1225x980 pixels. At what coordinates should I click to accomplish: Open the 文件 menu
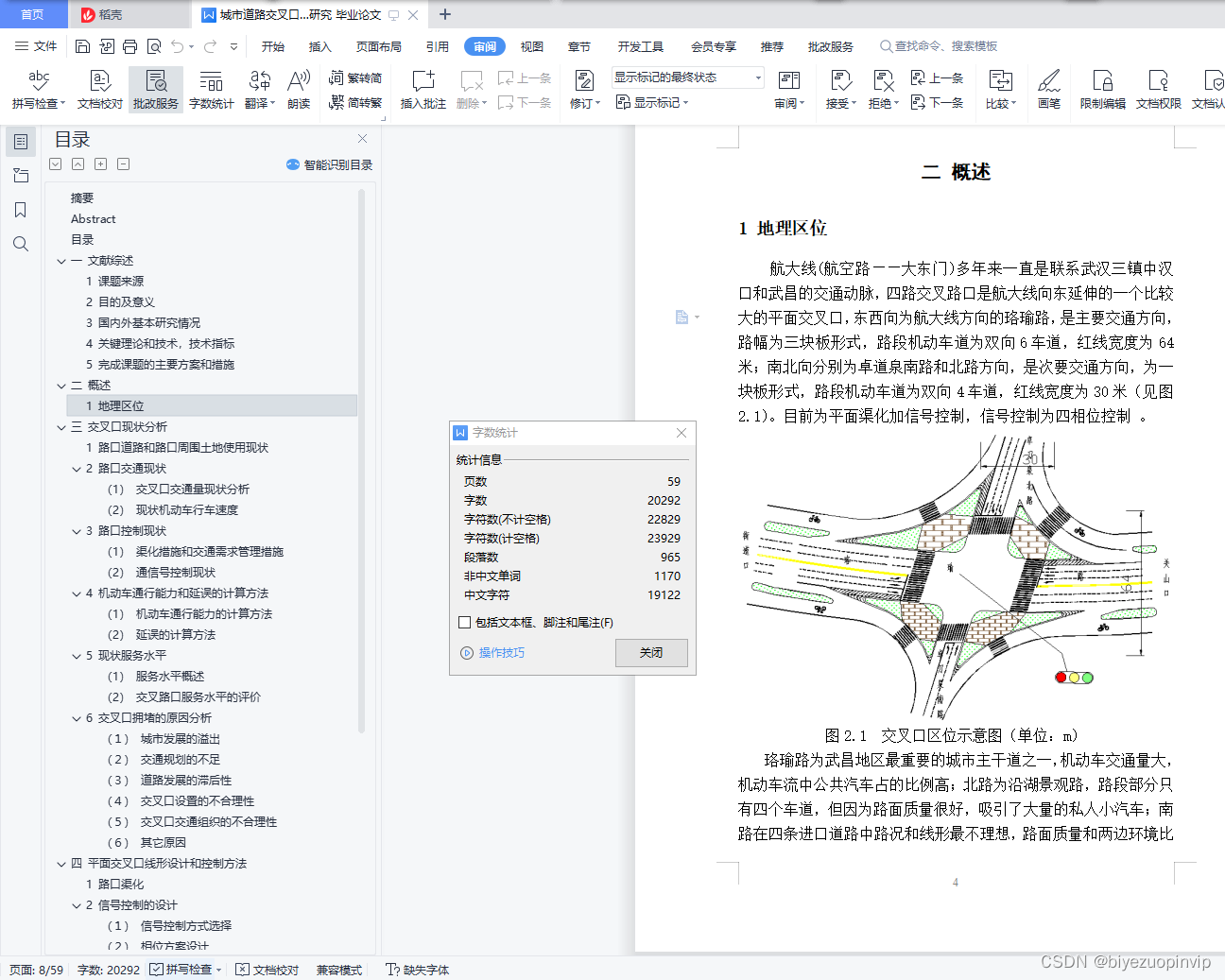[x=36, y=46]
